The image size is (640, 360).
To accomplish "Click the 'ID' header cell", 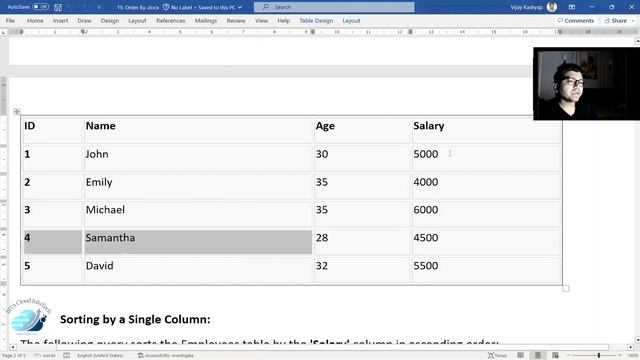I will click(53, 130).
